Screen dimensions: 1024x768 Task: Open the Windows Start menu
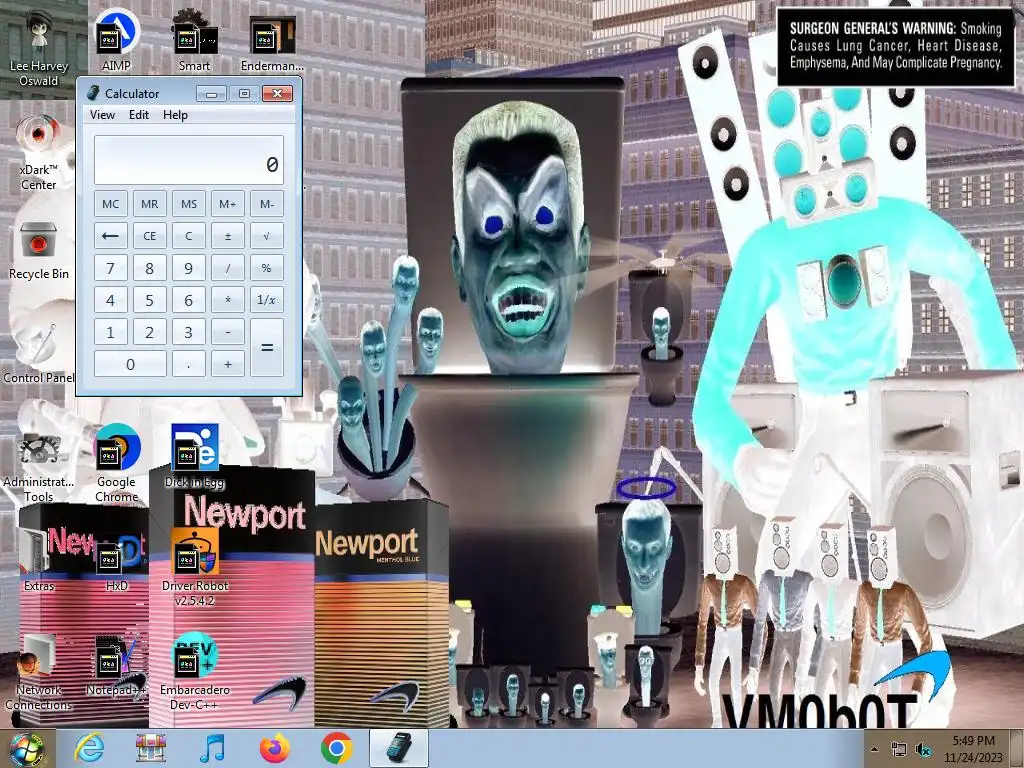26,749
